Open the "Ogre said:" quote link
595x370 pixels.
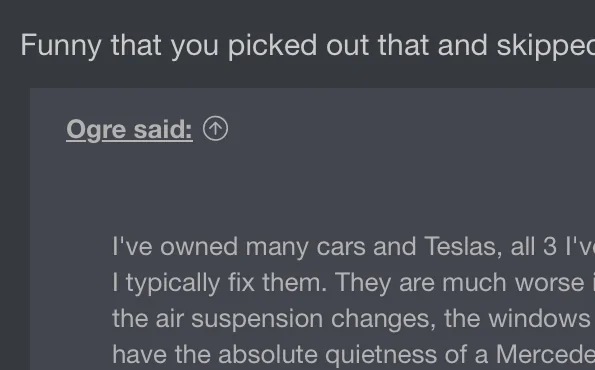(129, 130)
